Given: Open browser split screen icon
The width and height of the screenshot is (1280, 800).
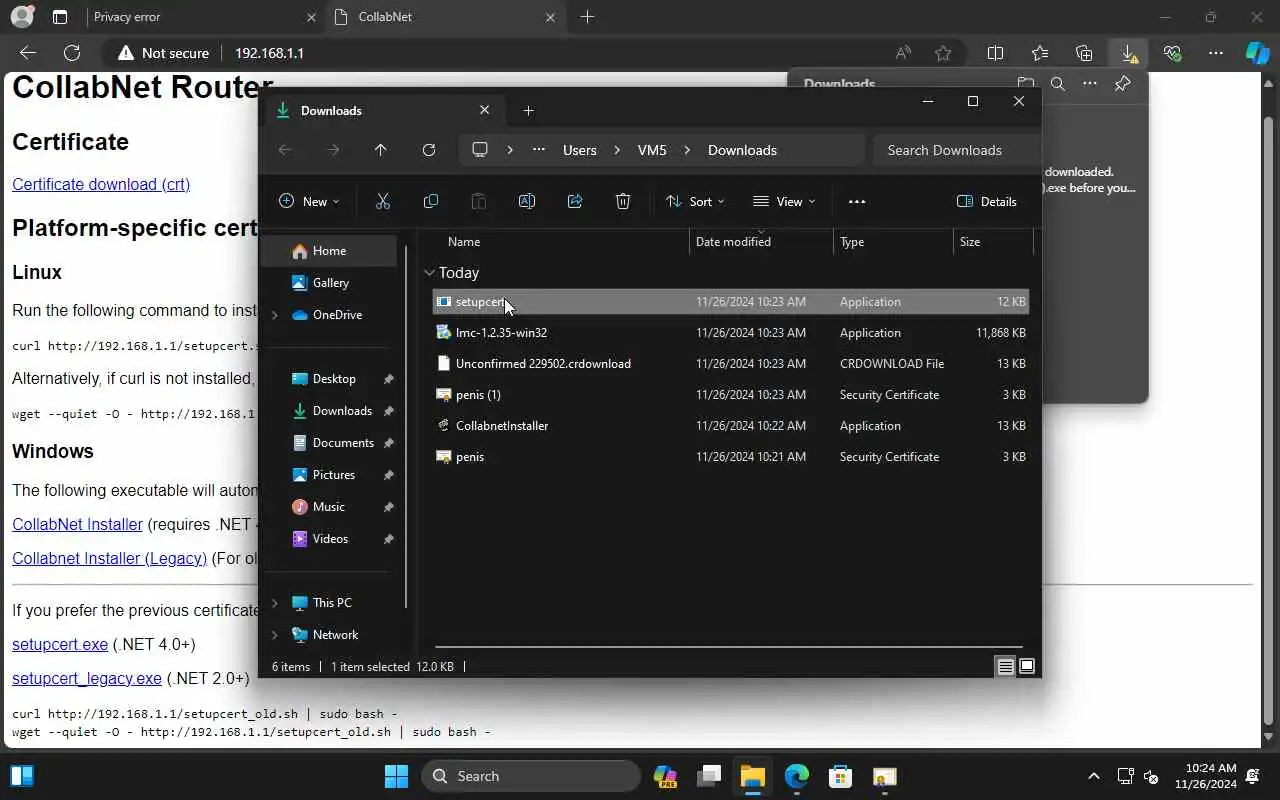Looking at the screenshot, I should (996, 53).
